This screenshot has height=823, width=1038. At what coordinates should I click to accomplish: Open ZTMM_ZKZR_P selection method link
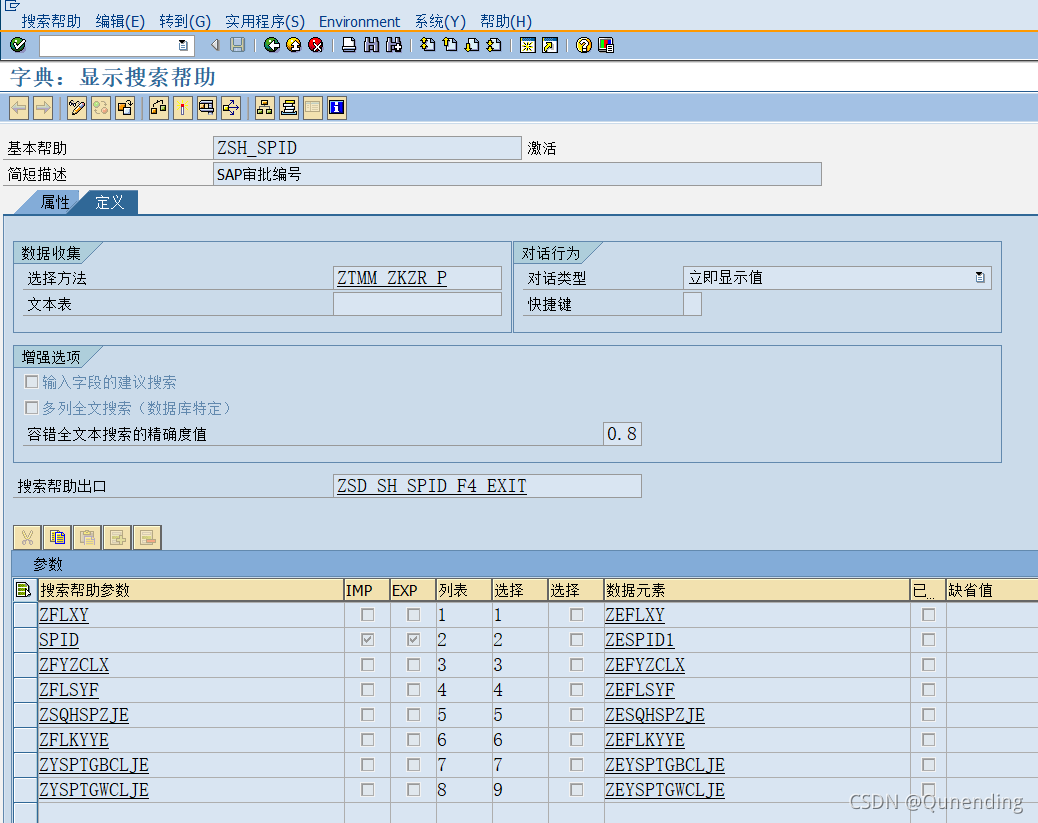(392, 278)
